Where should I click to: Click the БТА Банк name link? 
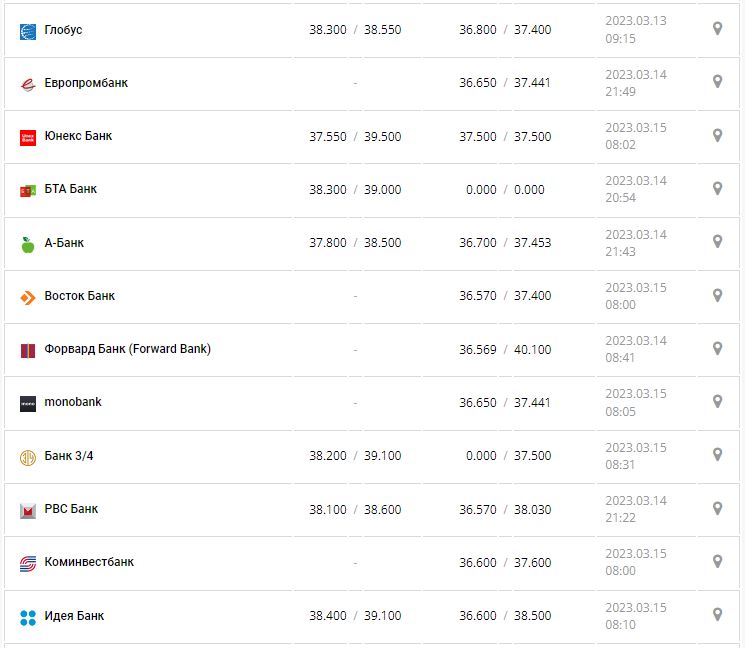point(71,189)
